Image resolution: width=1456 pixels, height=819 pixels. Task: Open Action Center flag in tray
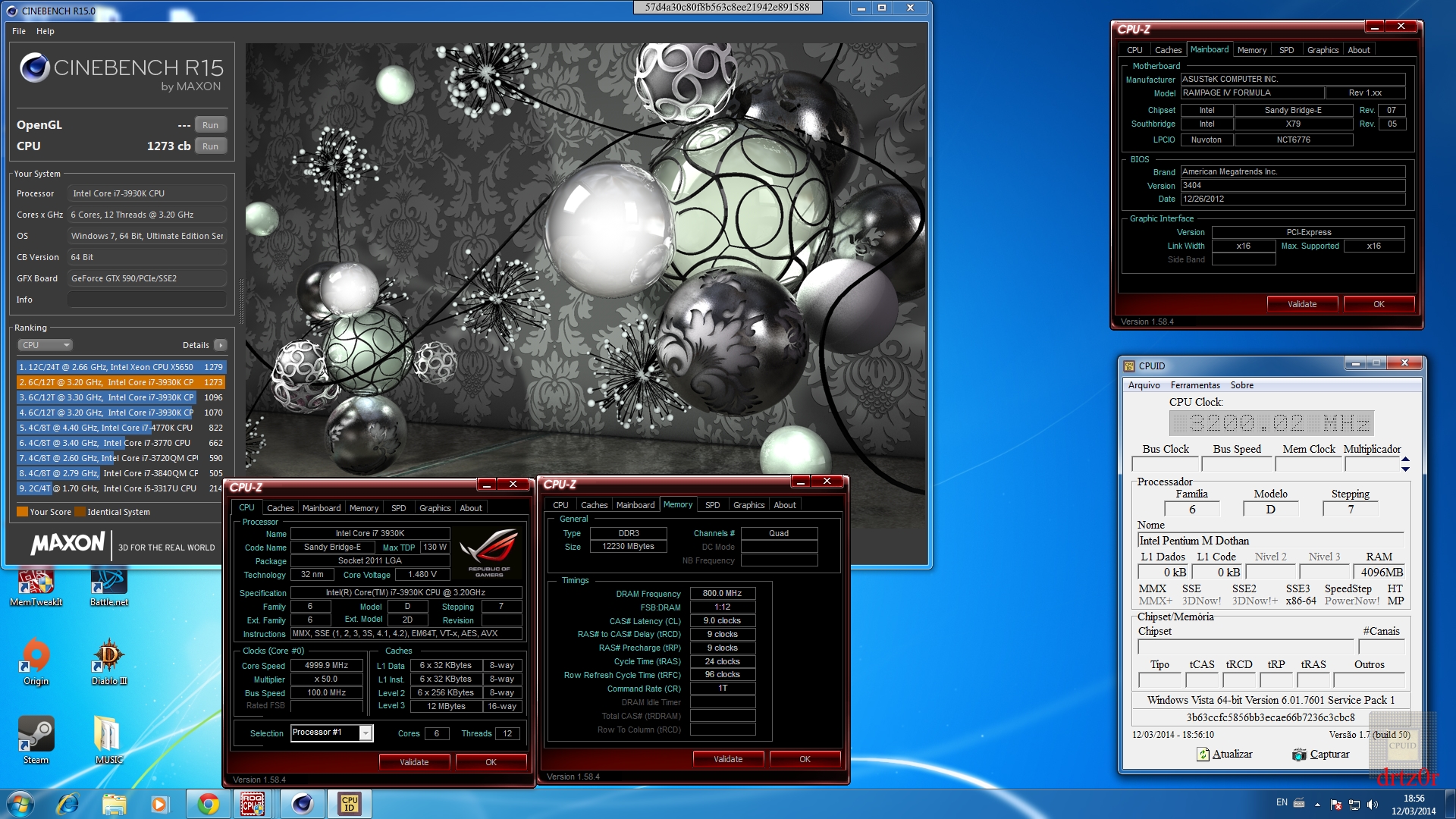1336,805
